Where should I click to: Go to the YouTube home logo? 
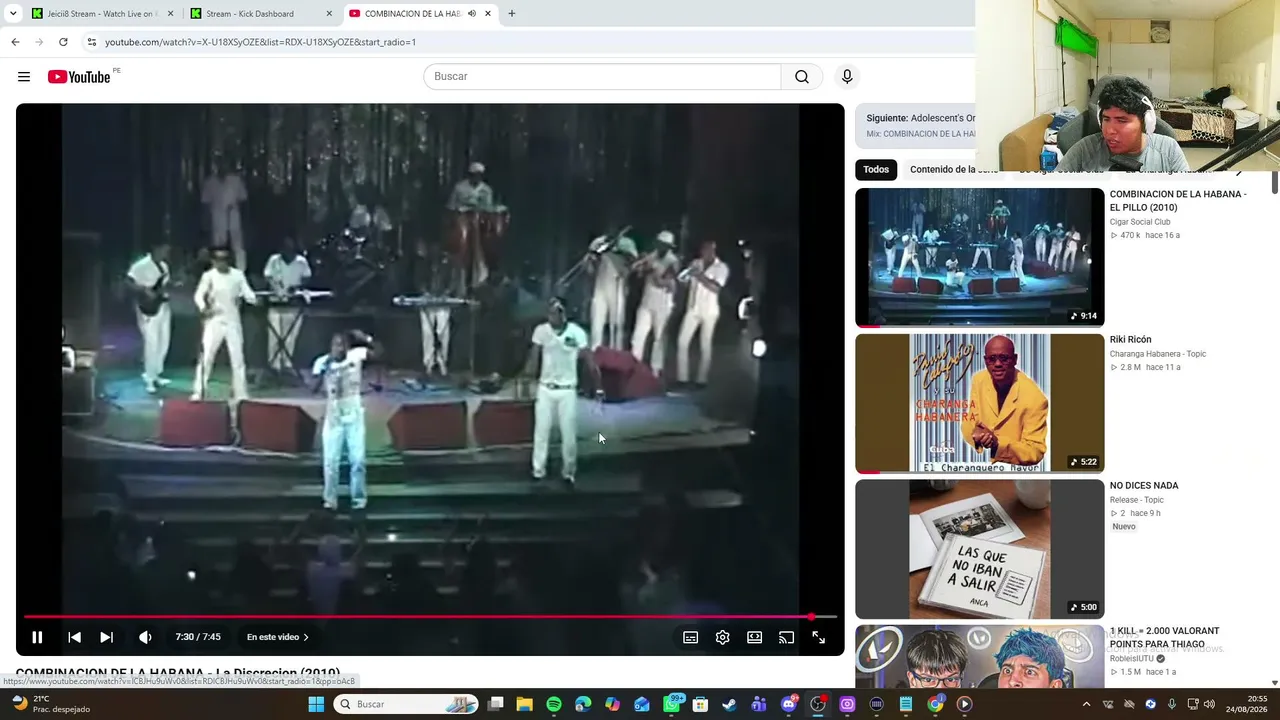79,77
